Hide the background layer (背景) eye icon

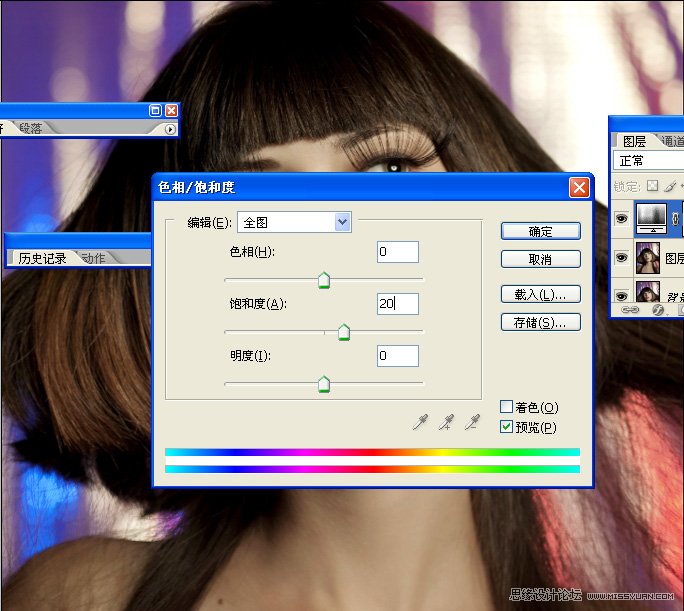pyautogui.click(x=622, y=296)
